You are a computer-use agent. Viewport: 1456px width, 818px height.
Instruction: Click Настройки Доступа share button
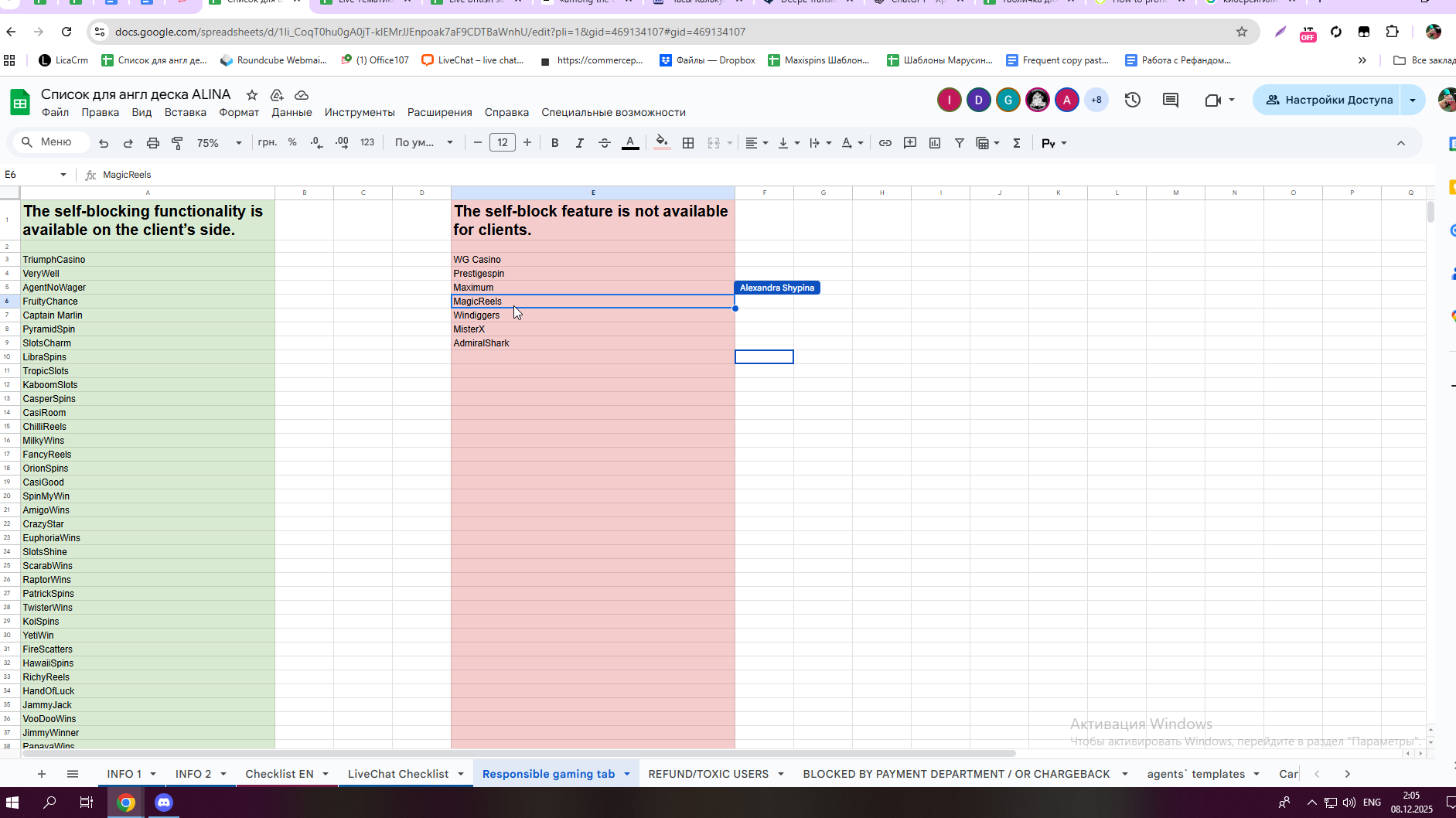[1328, 100]
